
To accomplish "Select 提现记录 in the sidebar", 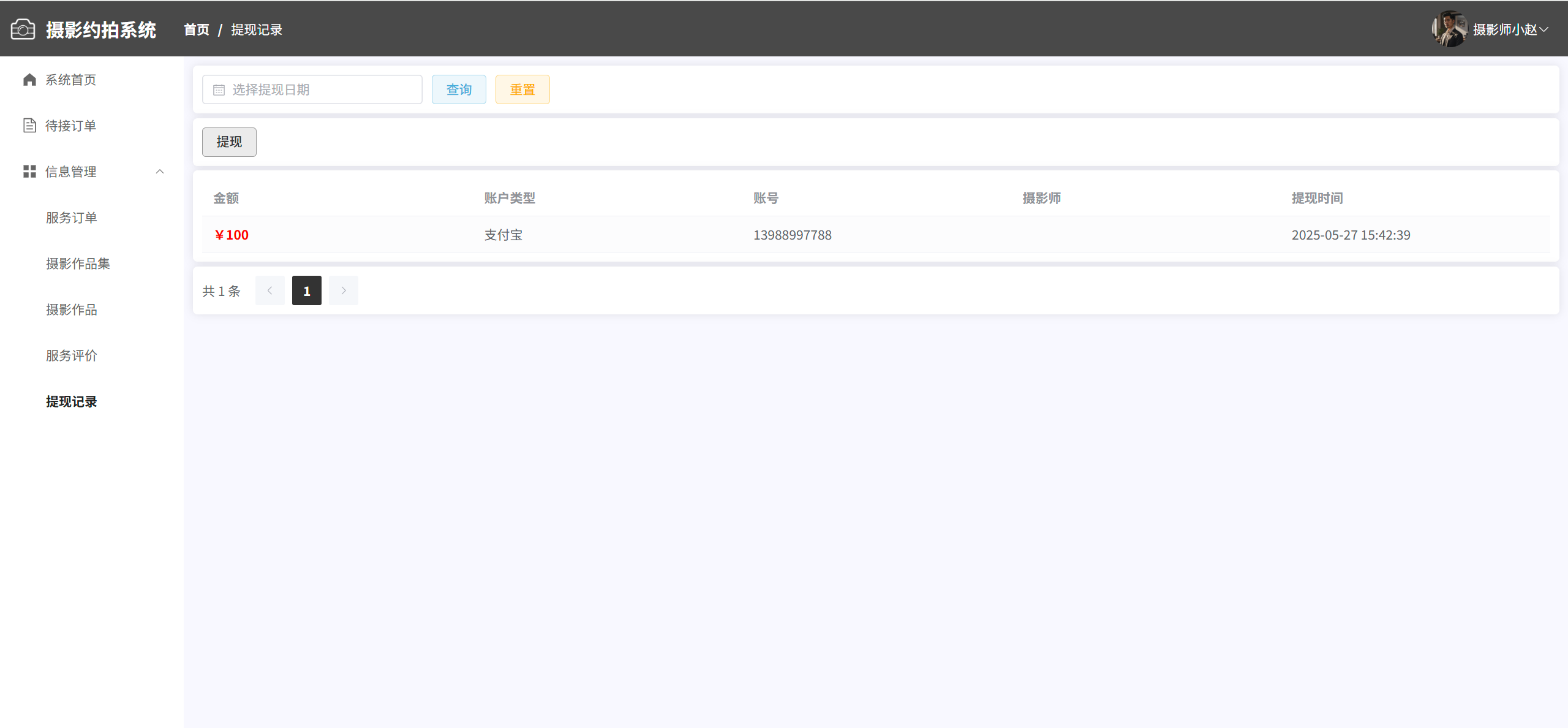I will pos(72,401).
